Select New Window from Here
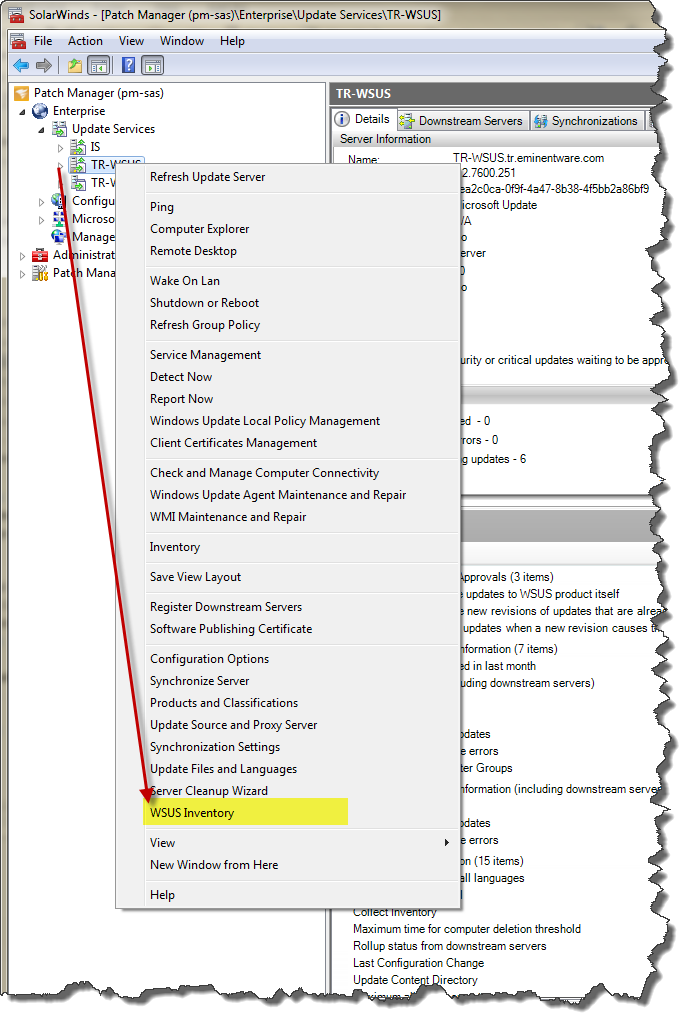The height and width of the screenshot is (1025, 693). [214, 865]
